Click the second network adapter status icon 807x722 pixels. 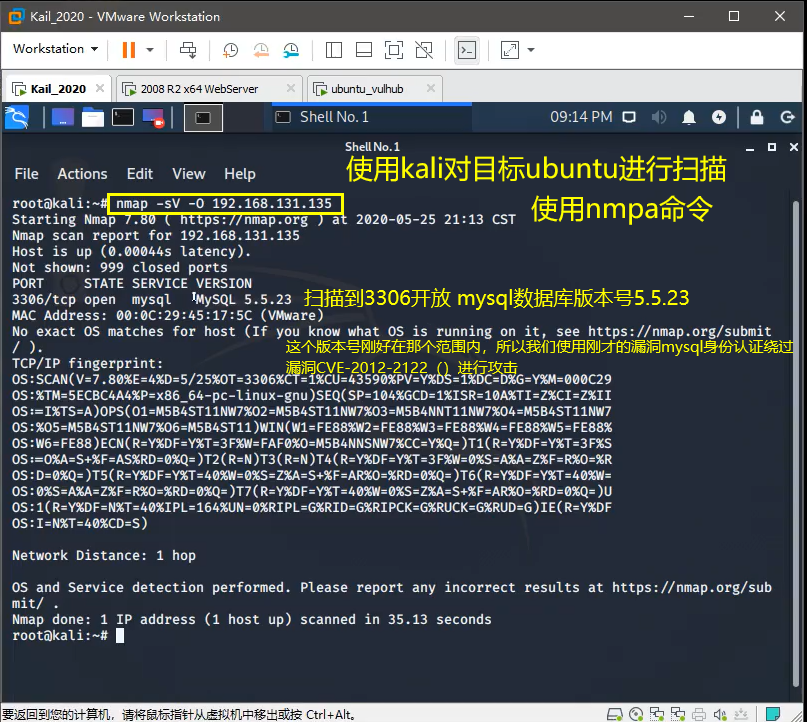[x=678, y=714]
